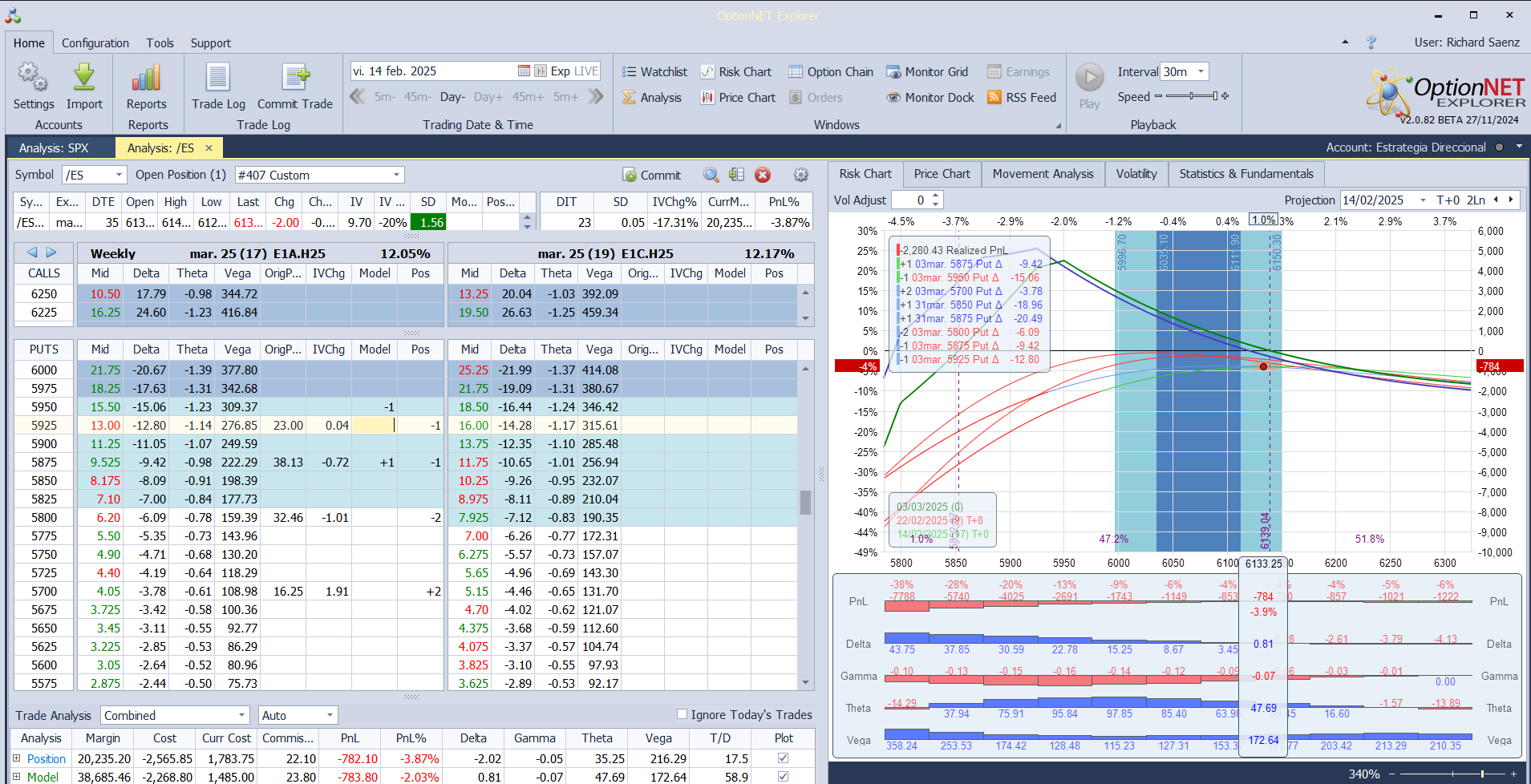1531x784 pixels.
Task: Expand the Position analysis row
Action: point(16,758)
